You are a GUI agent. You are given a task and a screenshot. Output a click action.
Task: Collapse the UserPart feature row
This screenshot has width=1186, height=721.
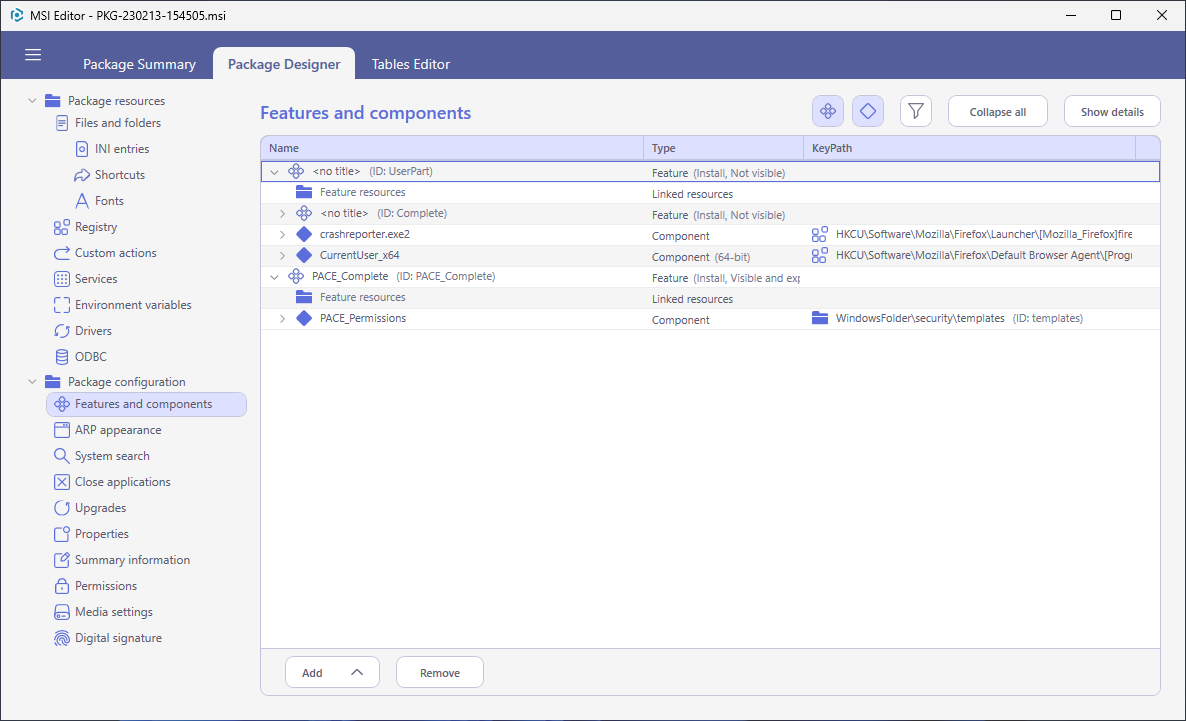275,172
